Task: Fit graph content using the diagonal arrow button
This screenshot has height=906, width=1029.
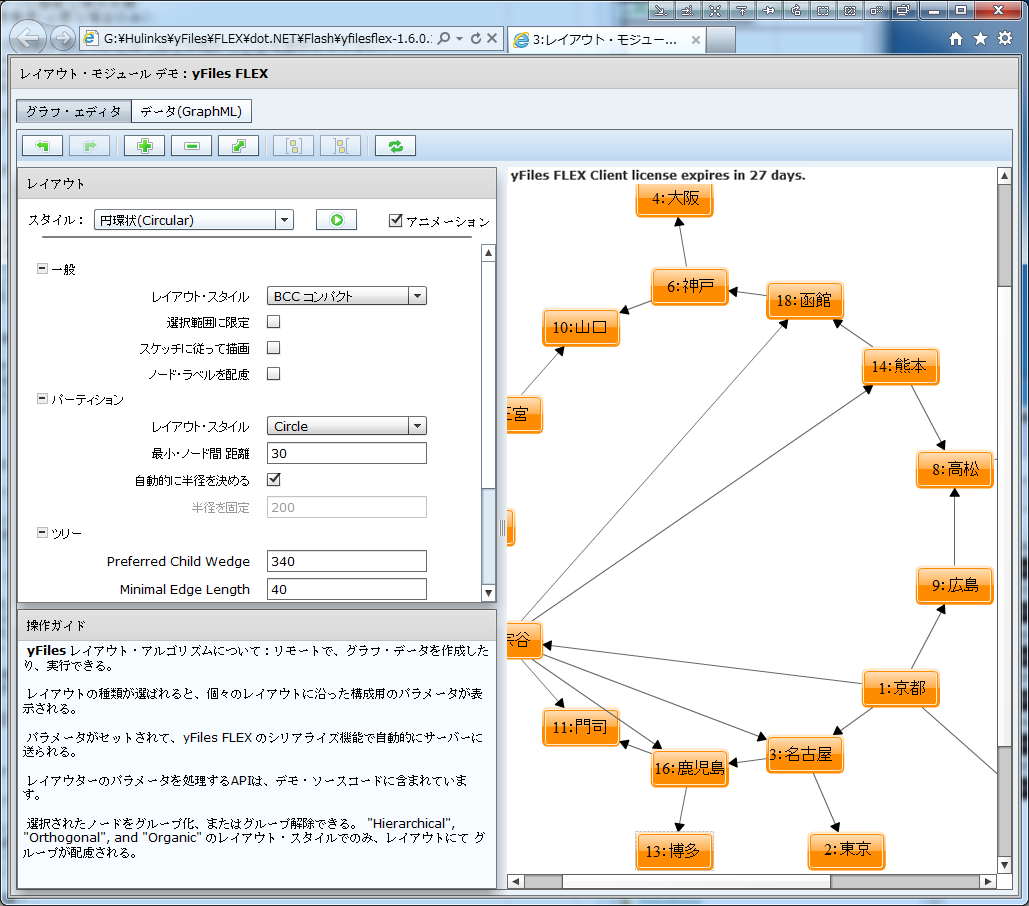Action: (239, 146)
